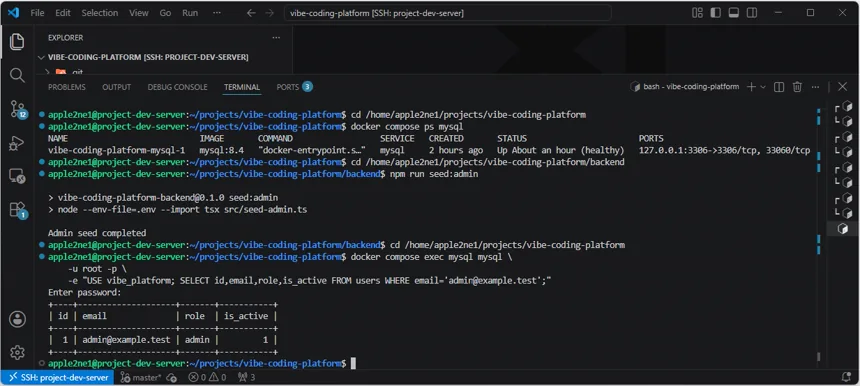Click the 'Admin seed completed' output line
The width and height of the screenshot is (860, 386).
(97, 233)
